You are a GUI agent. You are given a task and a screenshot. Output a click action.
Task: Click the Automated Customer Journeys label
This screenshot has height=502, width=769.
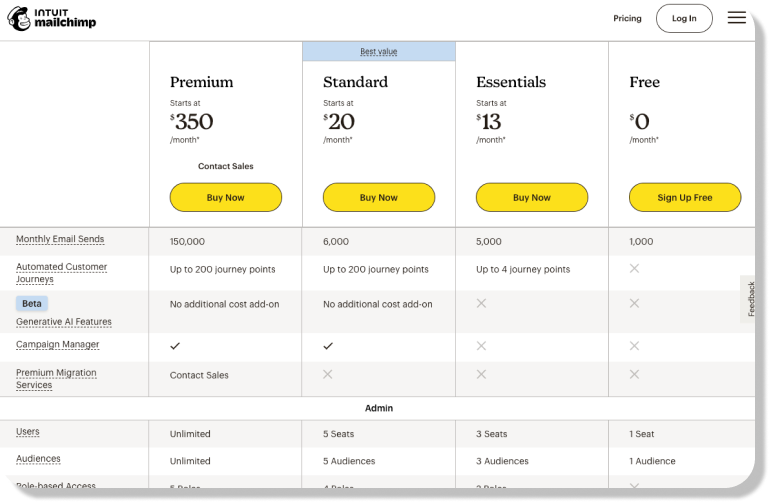tap(60, 273)
